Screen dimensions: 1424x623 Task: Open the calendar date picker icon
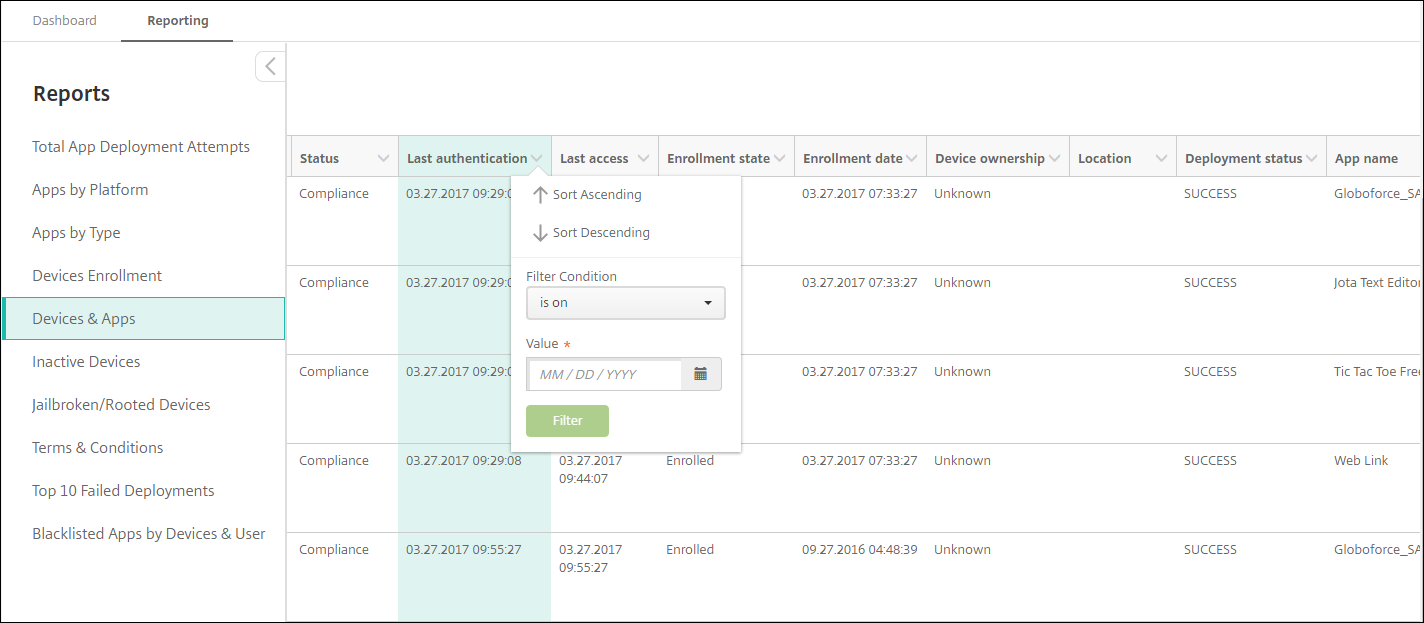click(701, 374)
